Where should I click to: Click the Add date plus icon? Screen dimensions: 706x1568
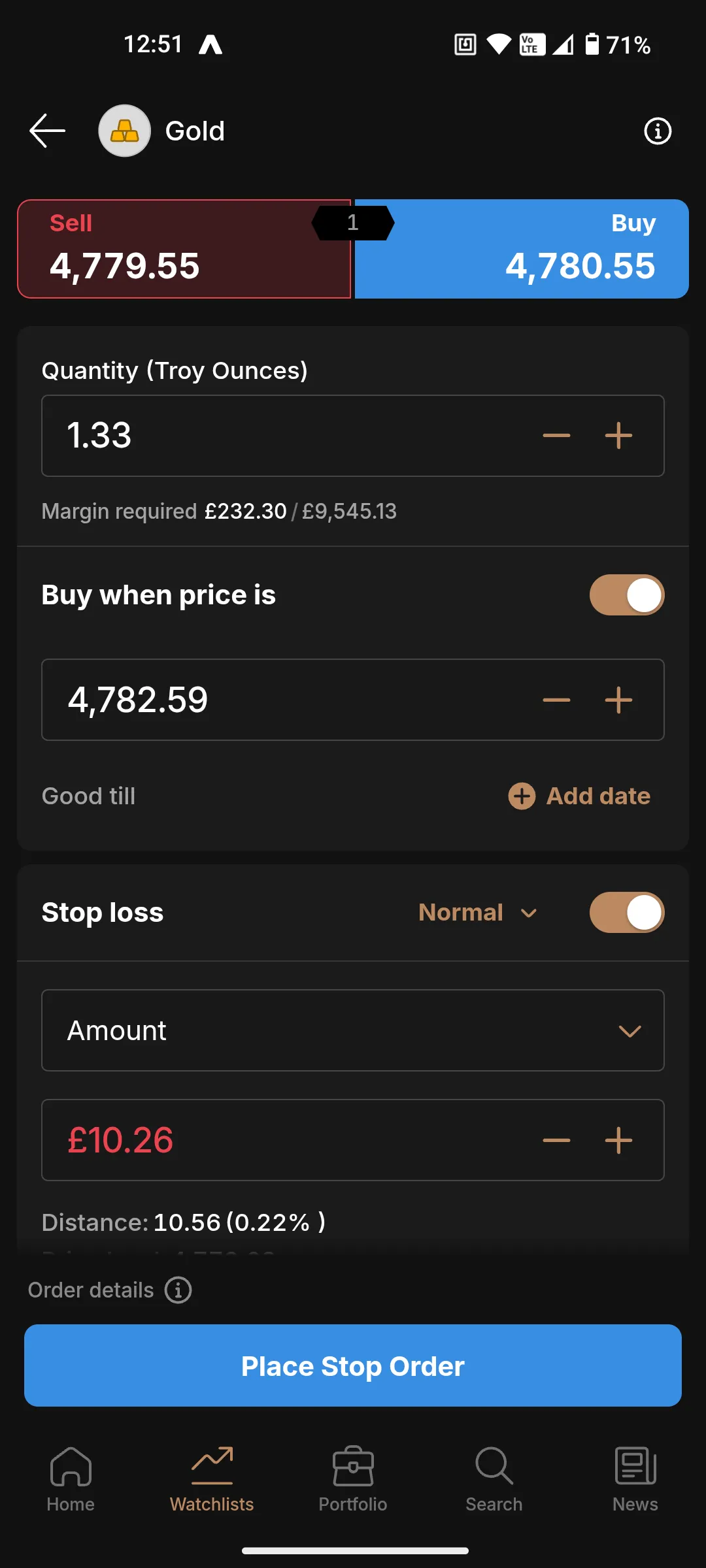[522, 796]
